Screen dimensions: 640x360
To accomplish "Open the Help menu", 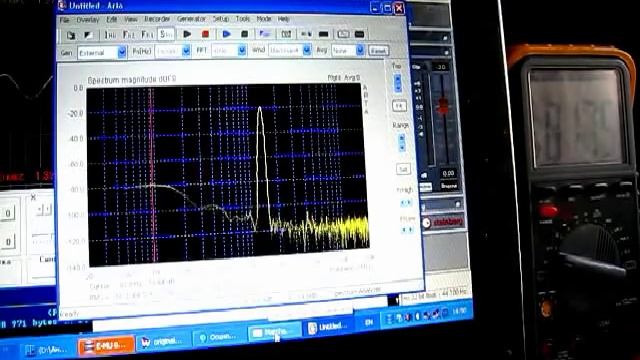I will pyautogui.click(x=284, y=19).
